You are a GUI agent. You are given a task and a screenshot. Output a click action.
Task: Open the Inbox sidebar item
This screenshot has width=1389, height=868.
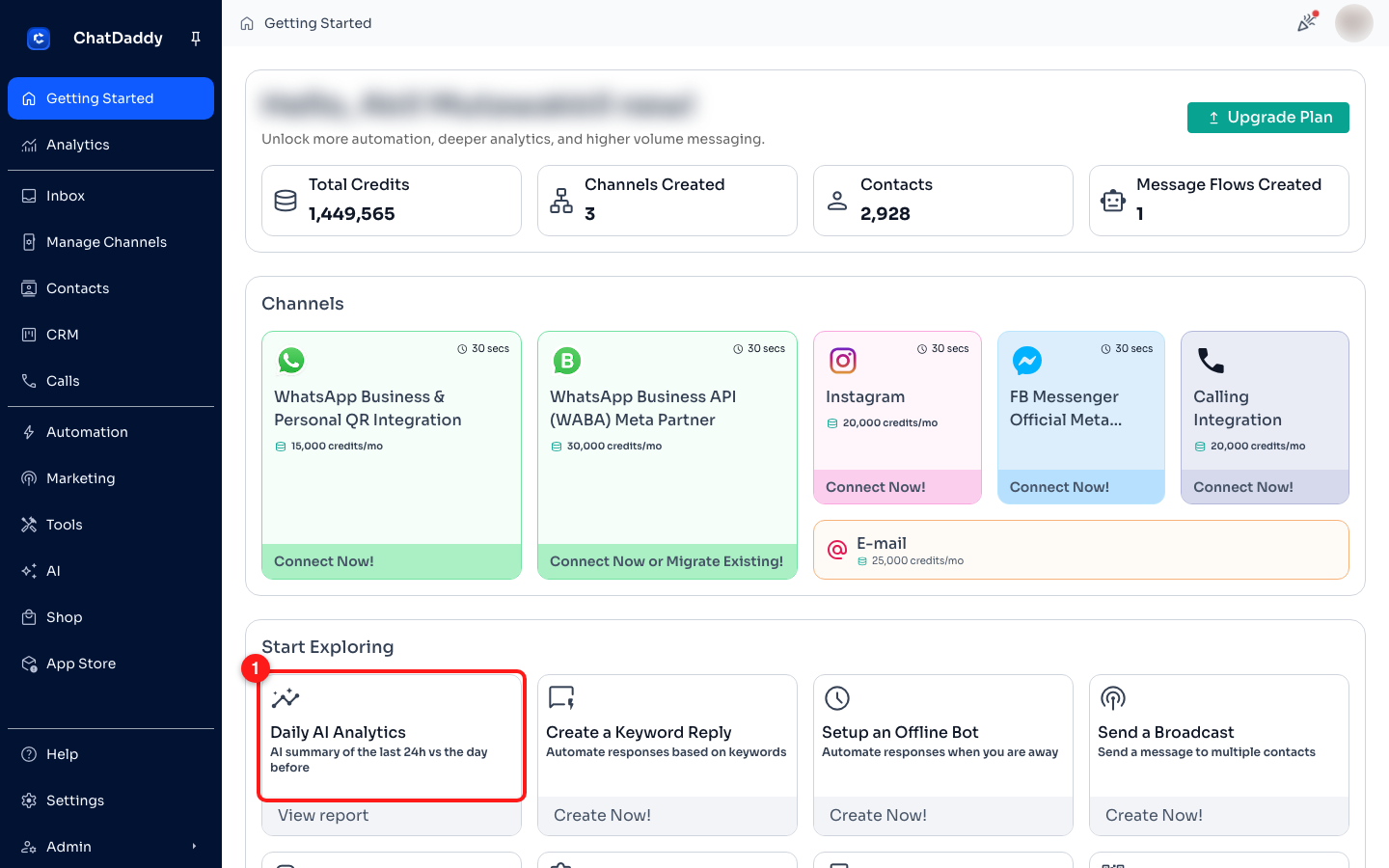(x=111, y=196)
